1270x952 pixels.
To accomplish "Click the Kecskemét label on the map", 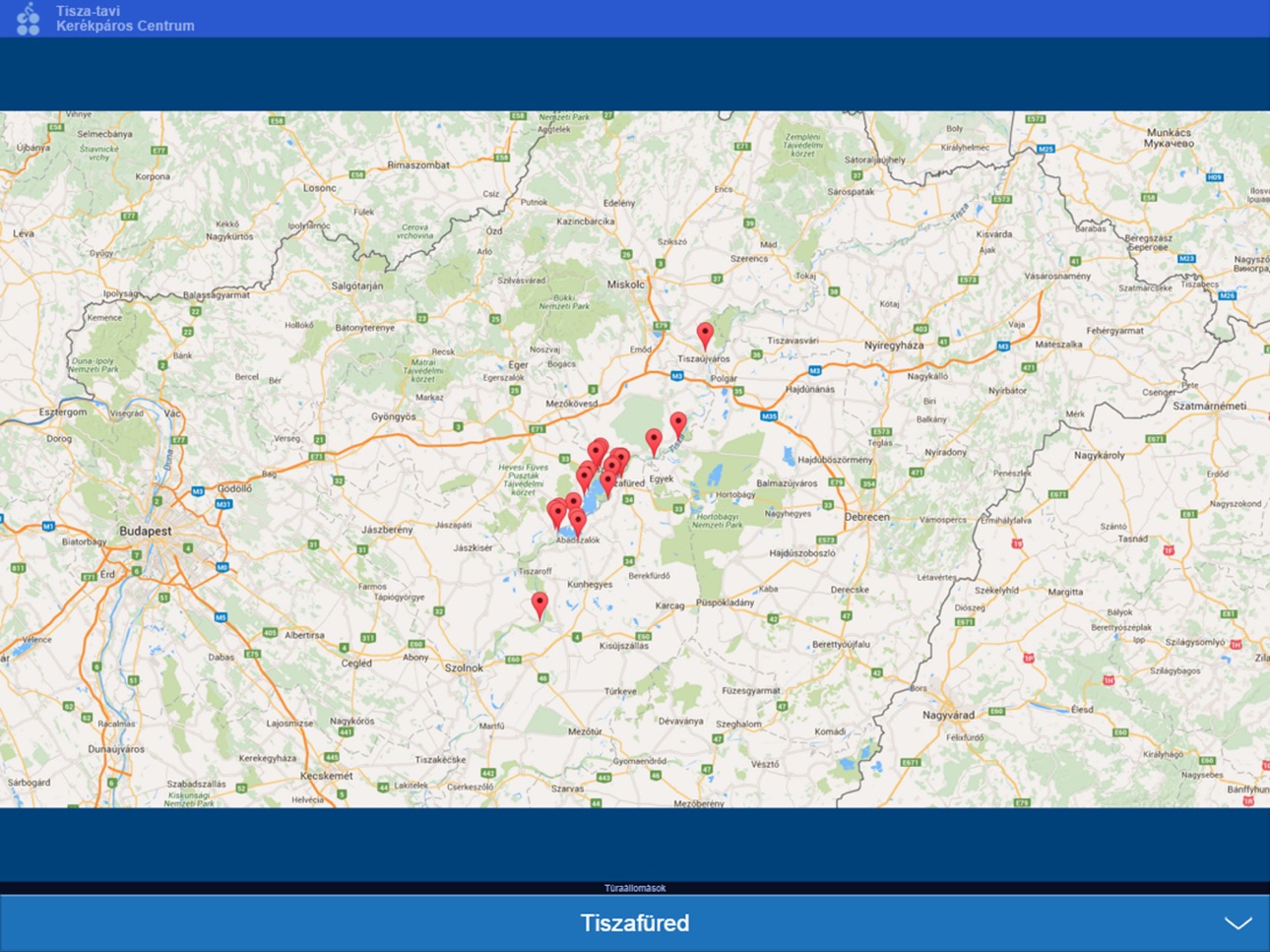I will [326, 776].
